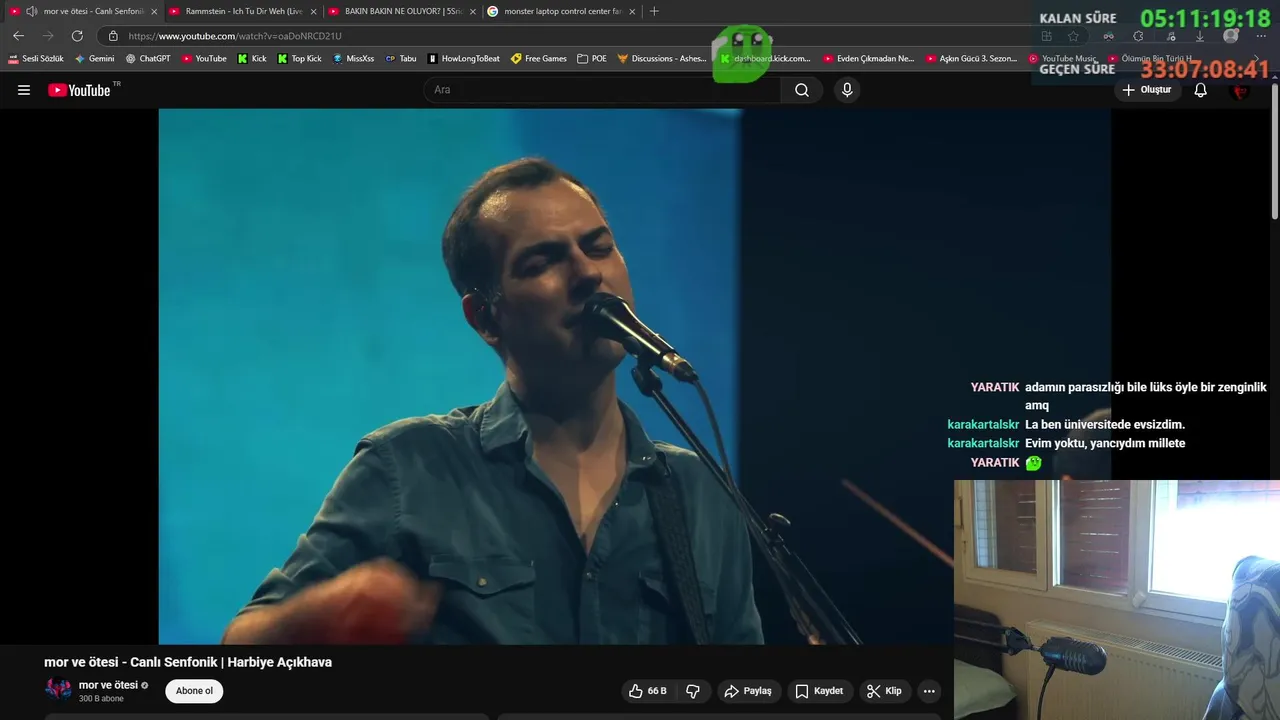Click the YouTube search magnifier button
Viewport: 1280px width, 720px height.
click(x=802, y=90)
